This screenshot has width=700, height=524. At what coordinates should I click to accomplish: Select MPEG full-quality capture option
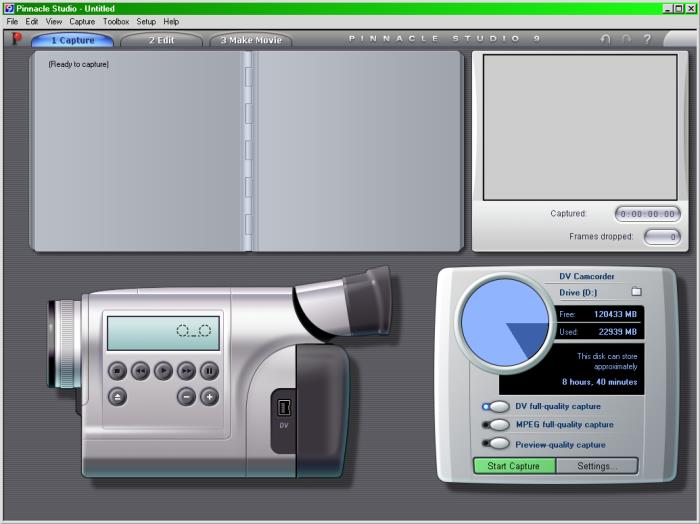click(x=496, y=425)
